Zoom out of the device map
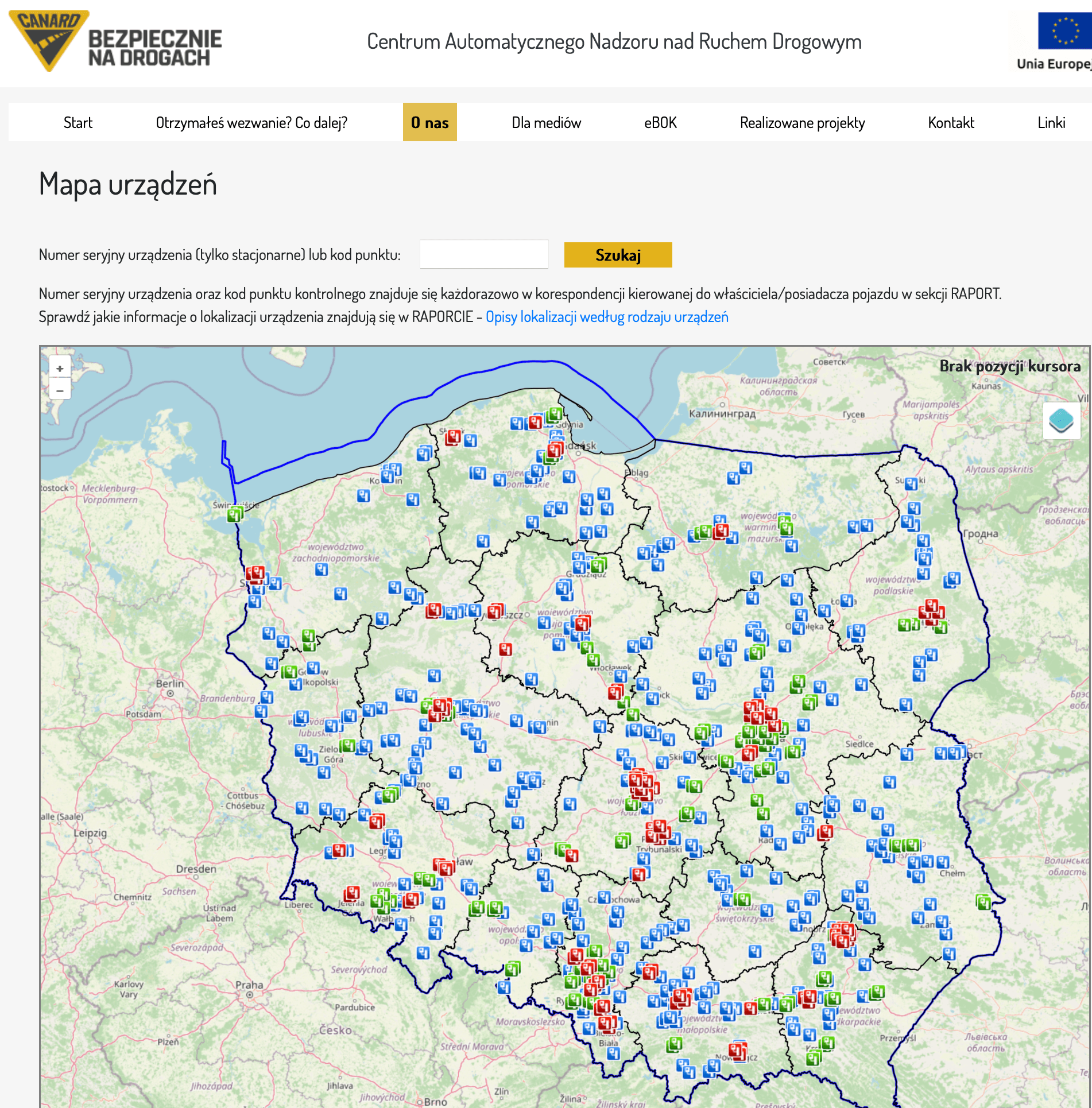The image size is (1092, 1108). [60, 390]
